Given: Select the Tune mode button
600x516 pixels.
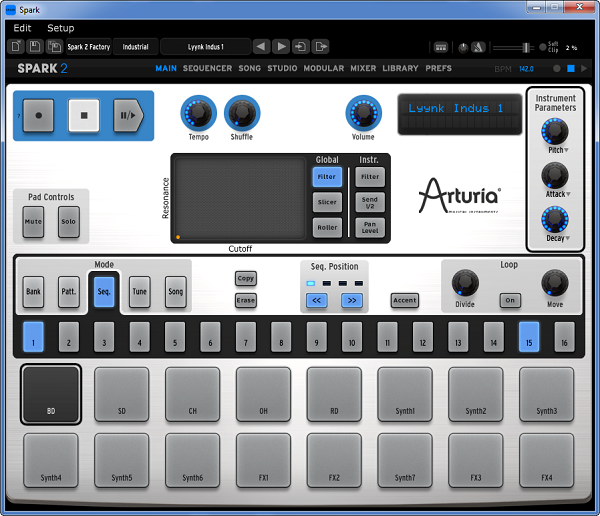Looking at the screenshot, I should [140, 292].
